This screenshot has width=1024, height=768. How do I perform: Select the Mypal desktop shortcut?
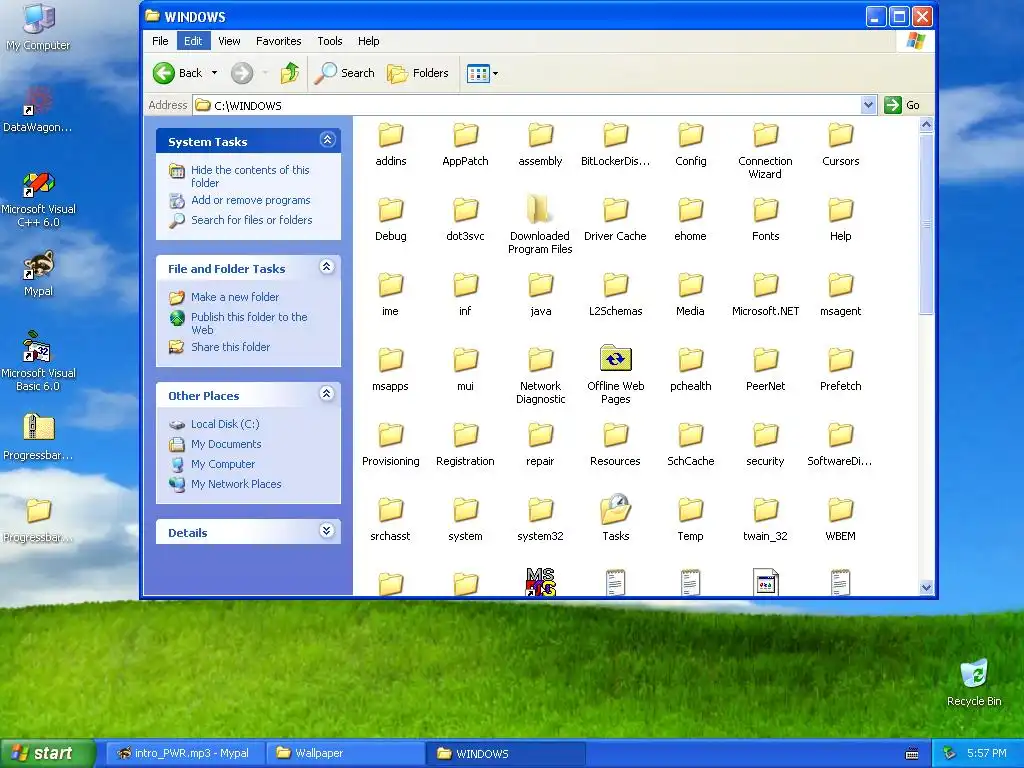click(x=38, y=274)
